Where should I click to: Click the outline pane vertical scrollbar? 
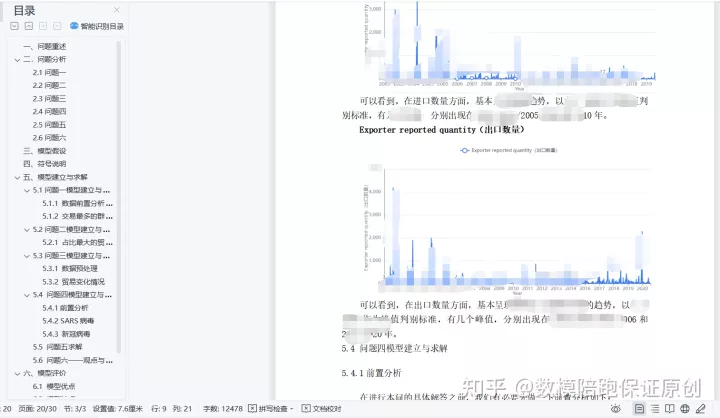[119, 198]
